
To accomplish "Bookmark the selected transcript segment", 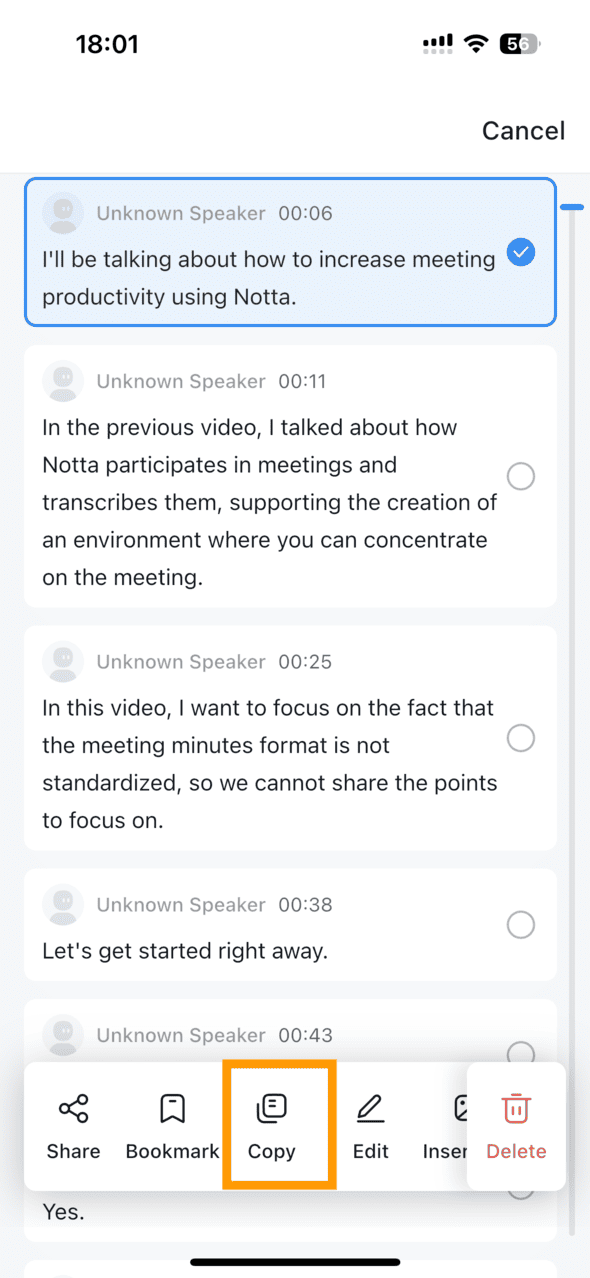I will point(172,1109).
